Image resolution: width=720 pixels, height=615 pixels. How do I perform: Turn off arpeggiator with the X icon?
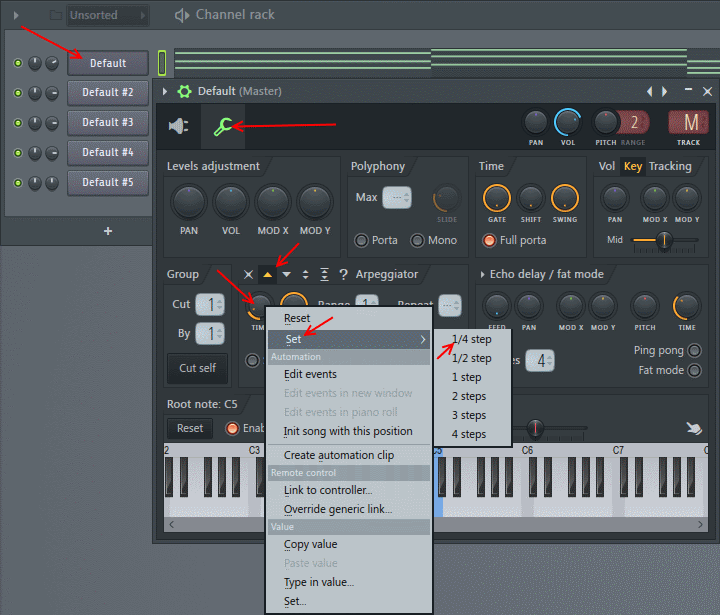(249, 274)
